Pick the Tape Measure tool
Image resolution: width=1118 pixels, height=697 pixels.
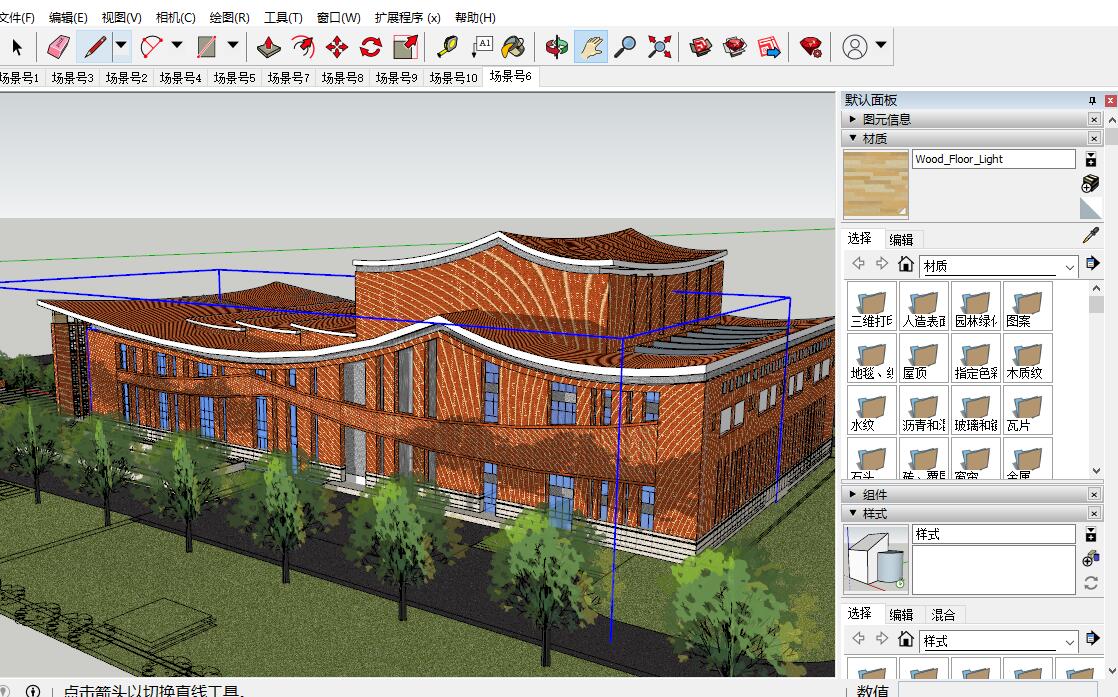(x=448, y=46)
